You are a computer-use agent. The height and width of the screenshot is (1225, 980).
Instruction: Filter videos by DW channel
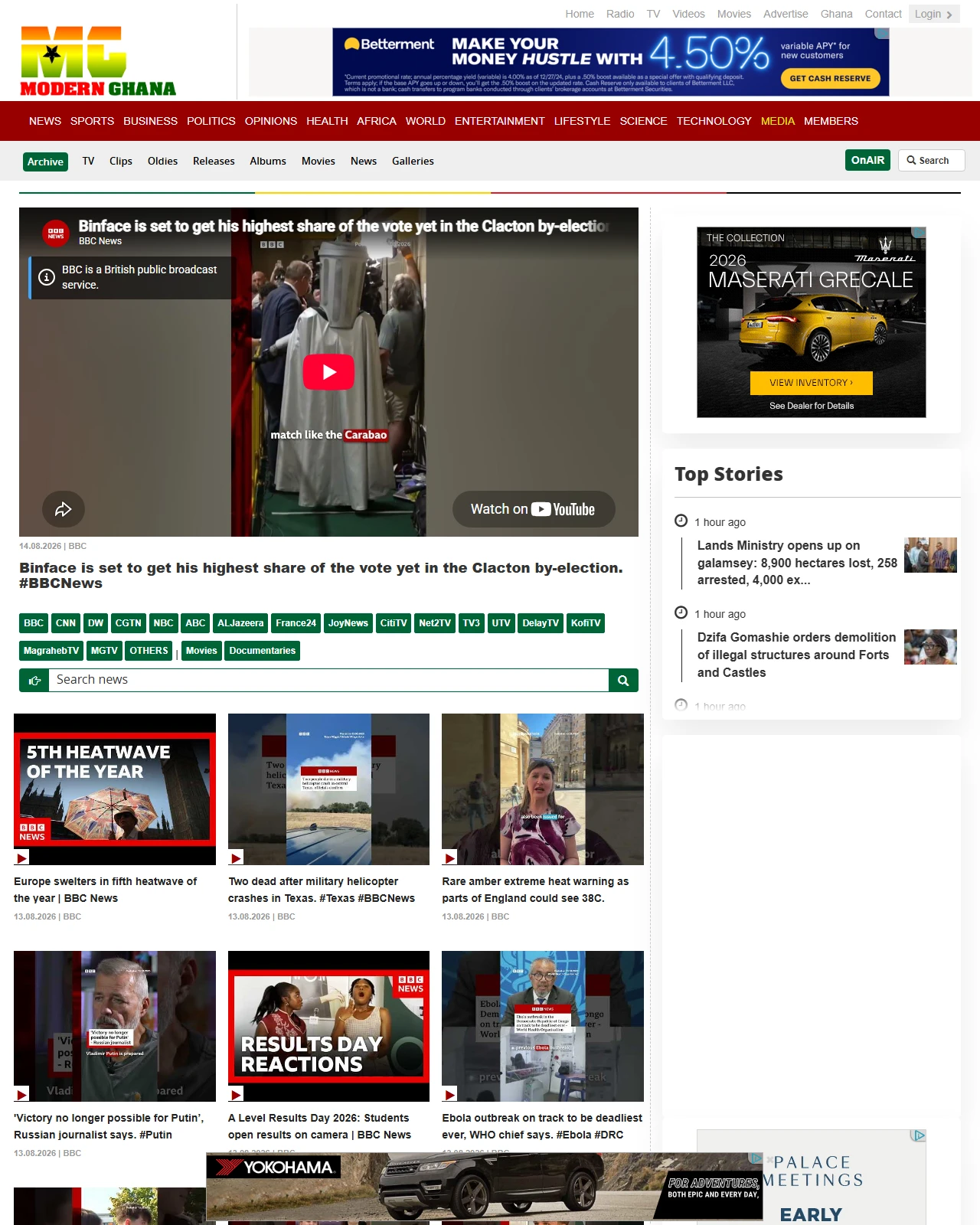click(96, 623)
